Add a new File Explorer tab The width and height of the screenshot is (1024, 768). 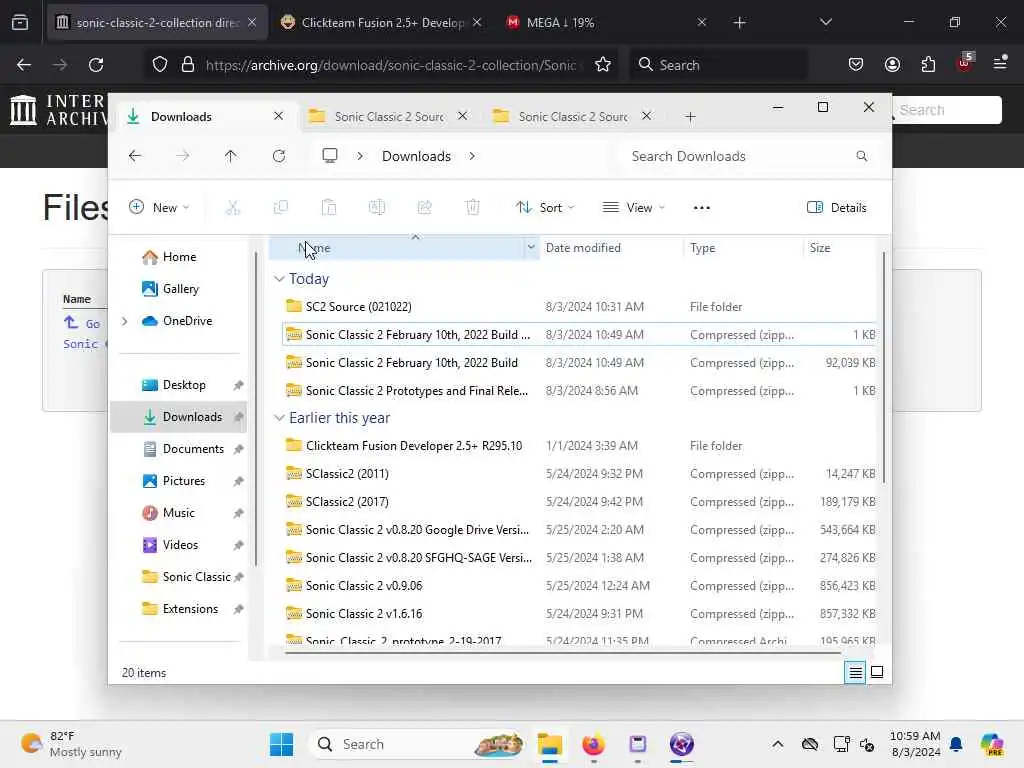click(690, 117)
